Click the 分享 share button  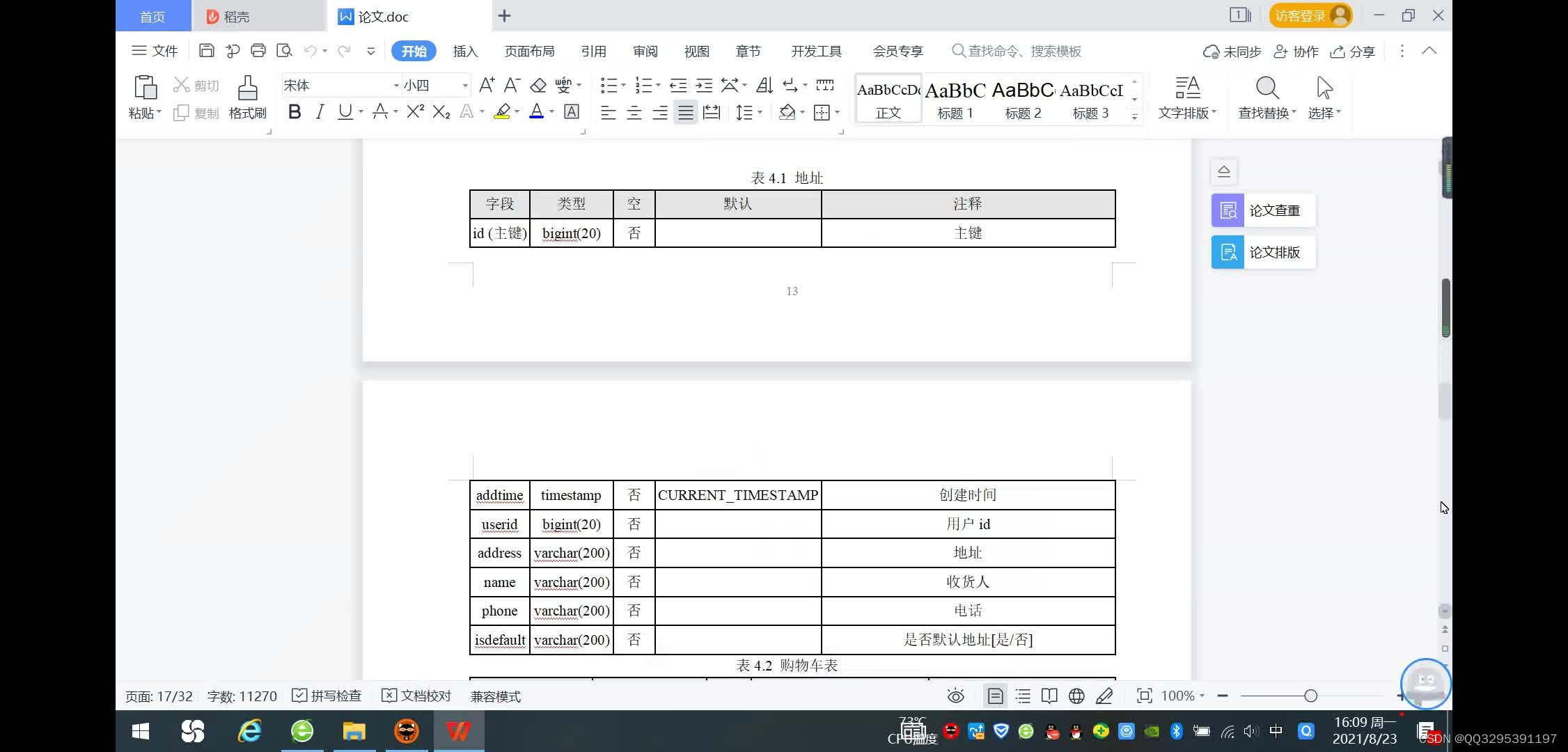click(1352, 52)
